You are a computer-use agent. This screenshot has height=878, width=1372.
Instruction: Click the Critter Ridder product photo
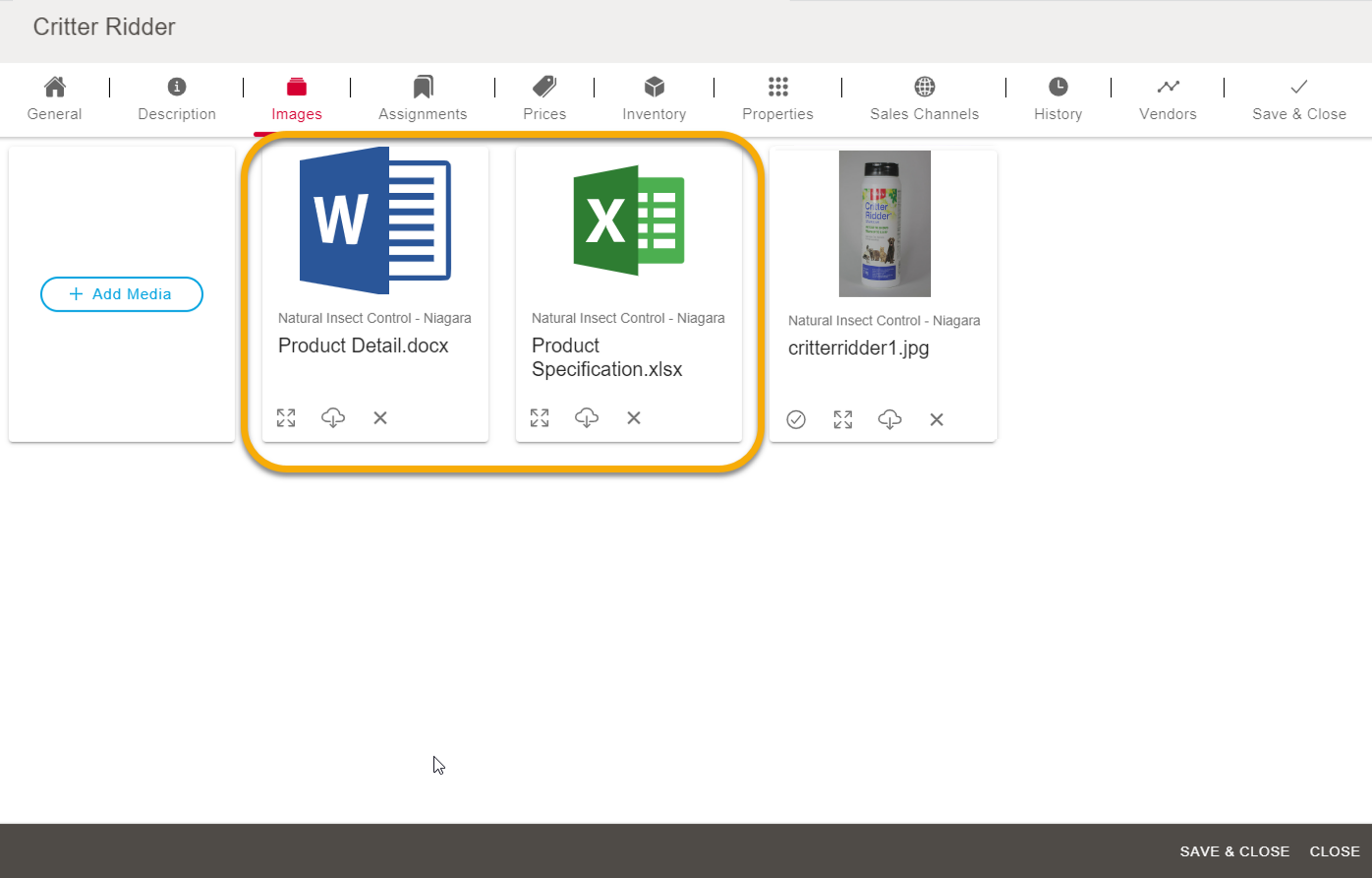(884, 224)
